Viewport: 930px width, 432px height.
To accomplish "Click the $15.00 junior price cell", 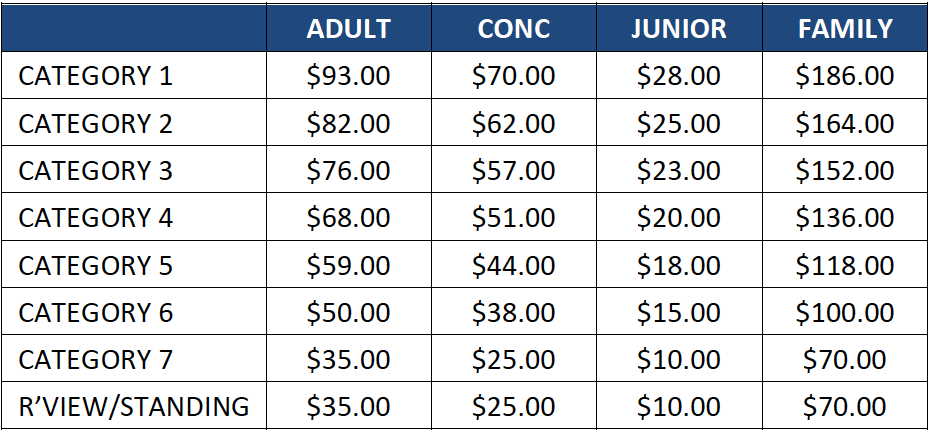I will [679, 313].
